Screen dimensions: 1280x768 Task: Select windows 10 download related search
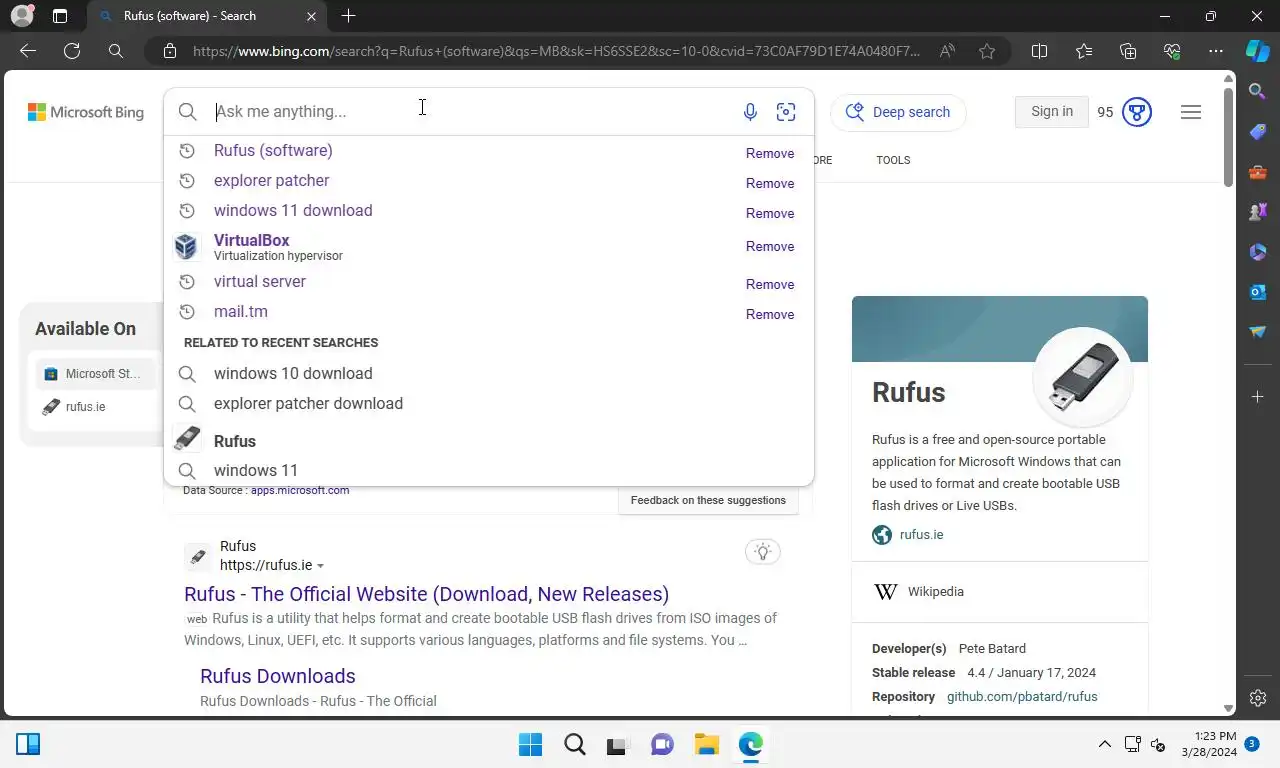[293, 374]
